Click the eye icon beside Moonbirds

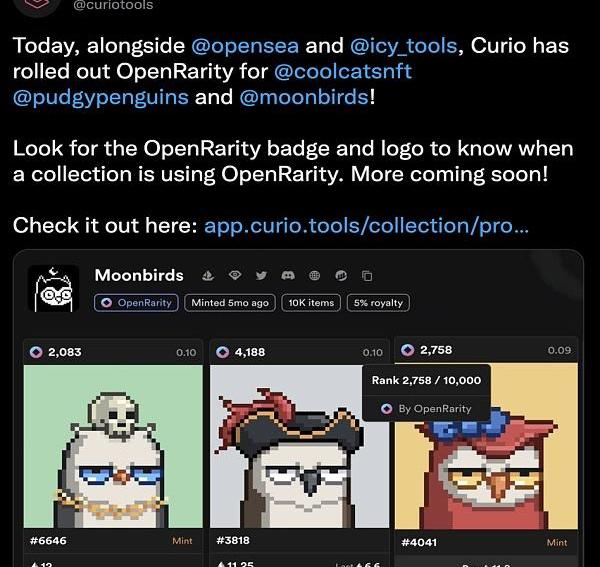pyautogui.click(x=235, y=275)
